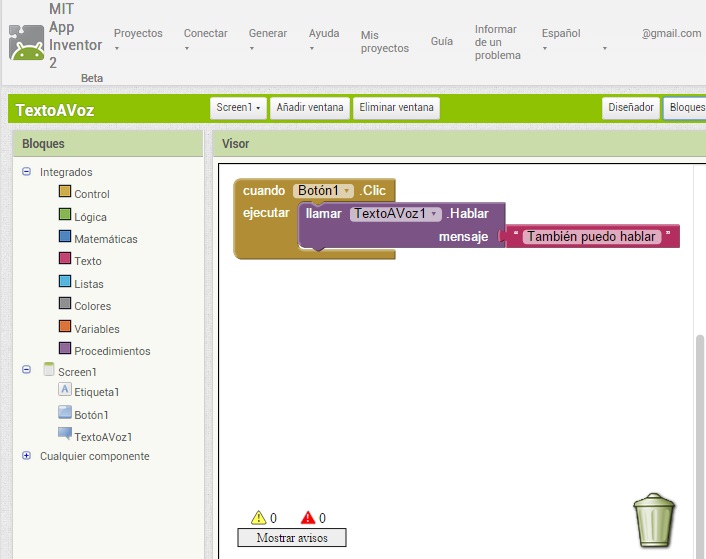Collapse the Integrados tree section
This screenshot has height=559, width=706.
click(x=27, y=171)
